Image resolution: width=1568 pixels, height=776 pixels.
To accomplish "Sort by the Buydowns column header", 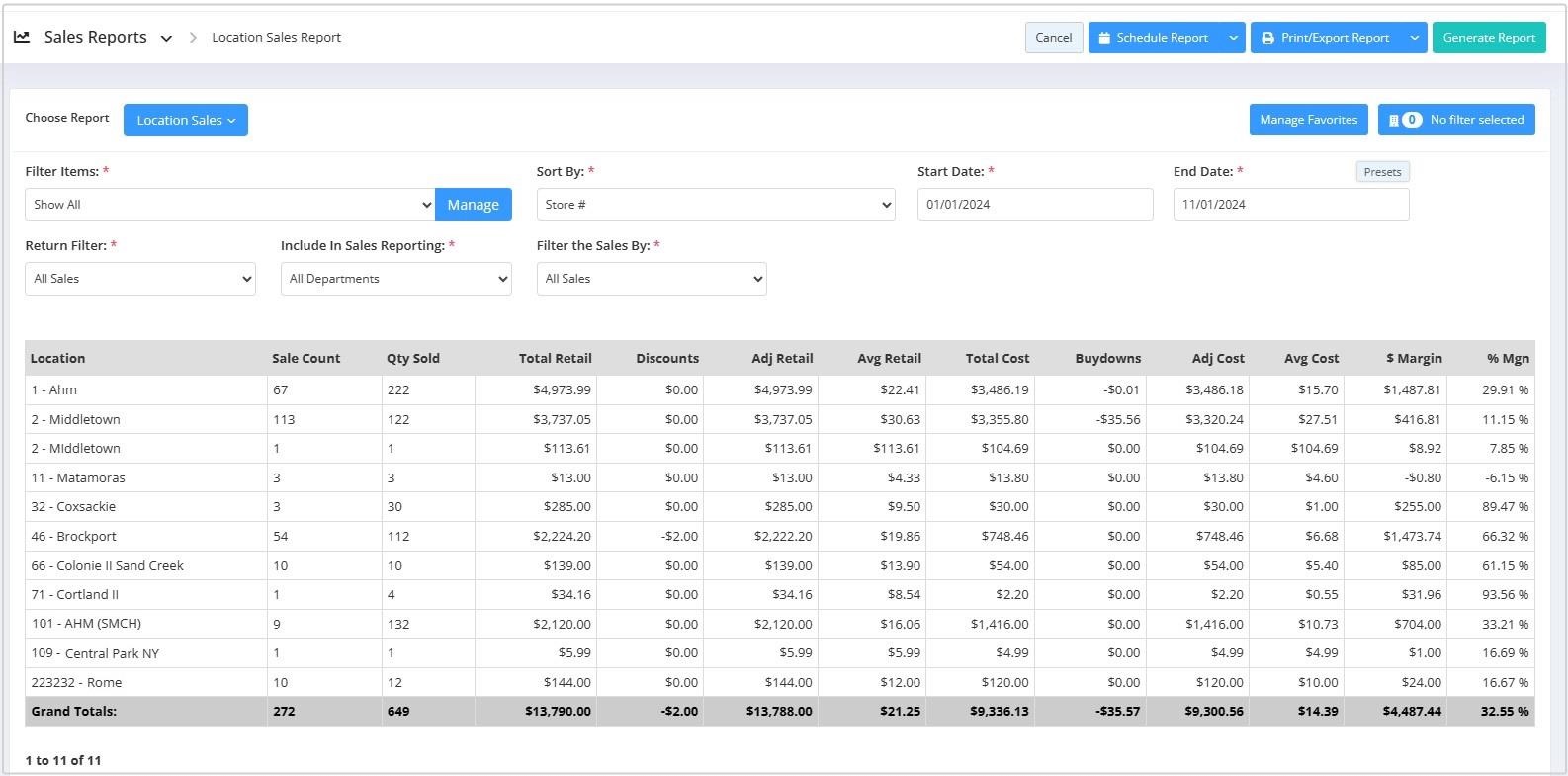I will point(1108,358).
